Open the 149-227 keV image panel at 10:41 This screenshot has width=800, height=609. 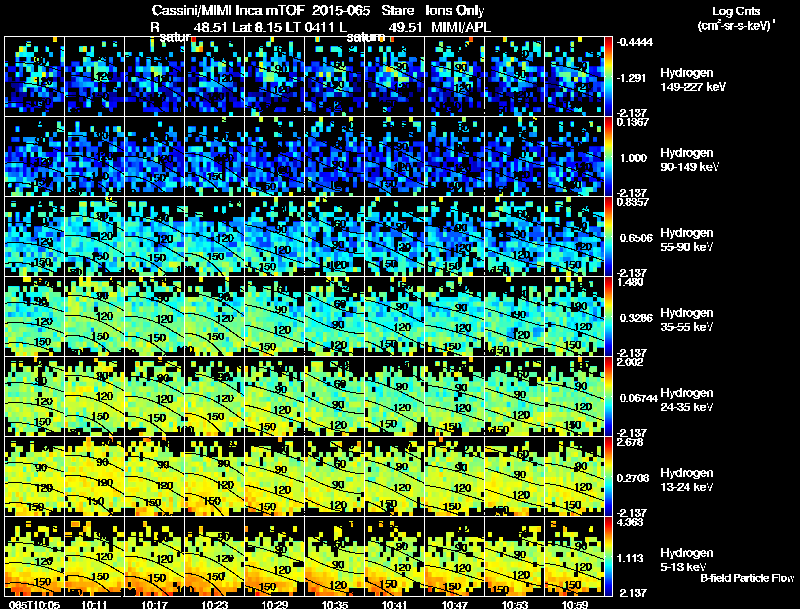(x=394, y=77)
